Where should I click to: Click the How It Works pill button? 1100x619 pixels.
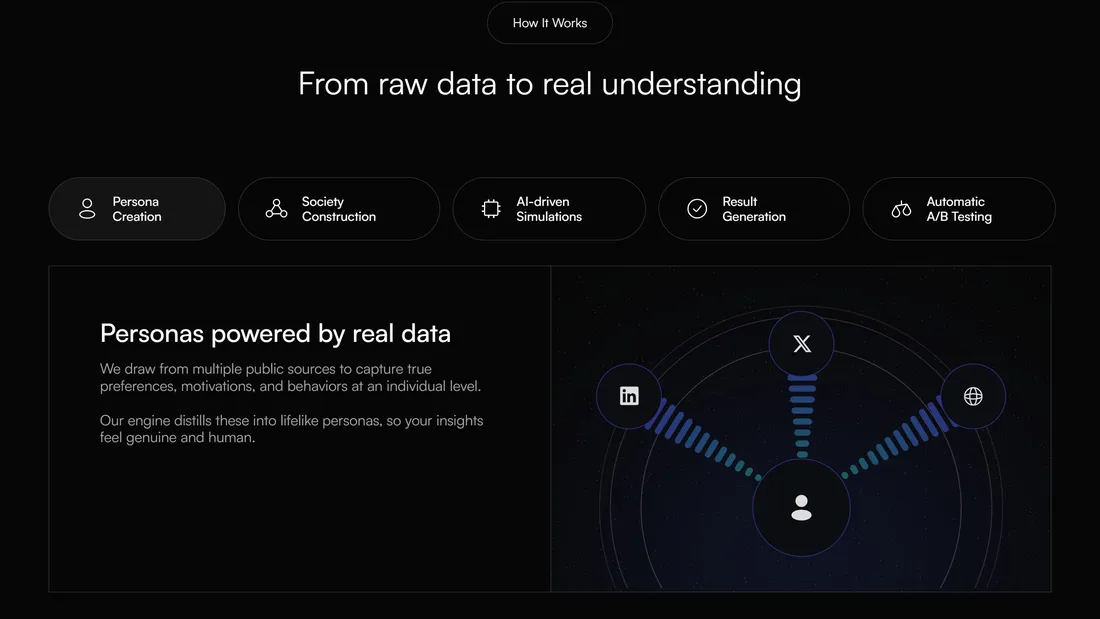click(549, 23)
